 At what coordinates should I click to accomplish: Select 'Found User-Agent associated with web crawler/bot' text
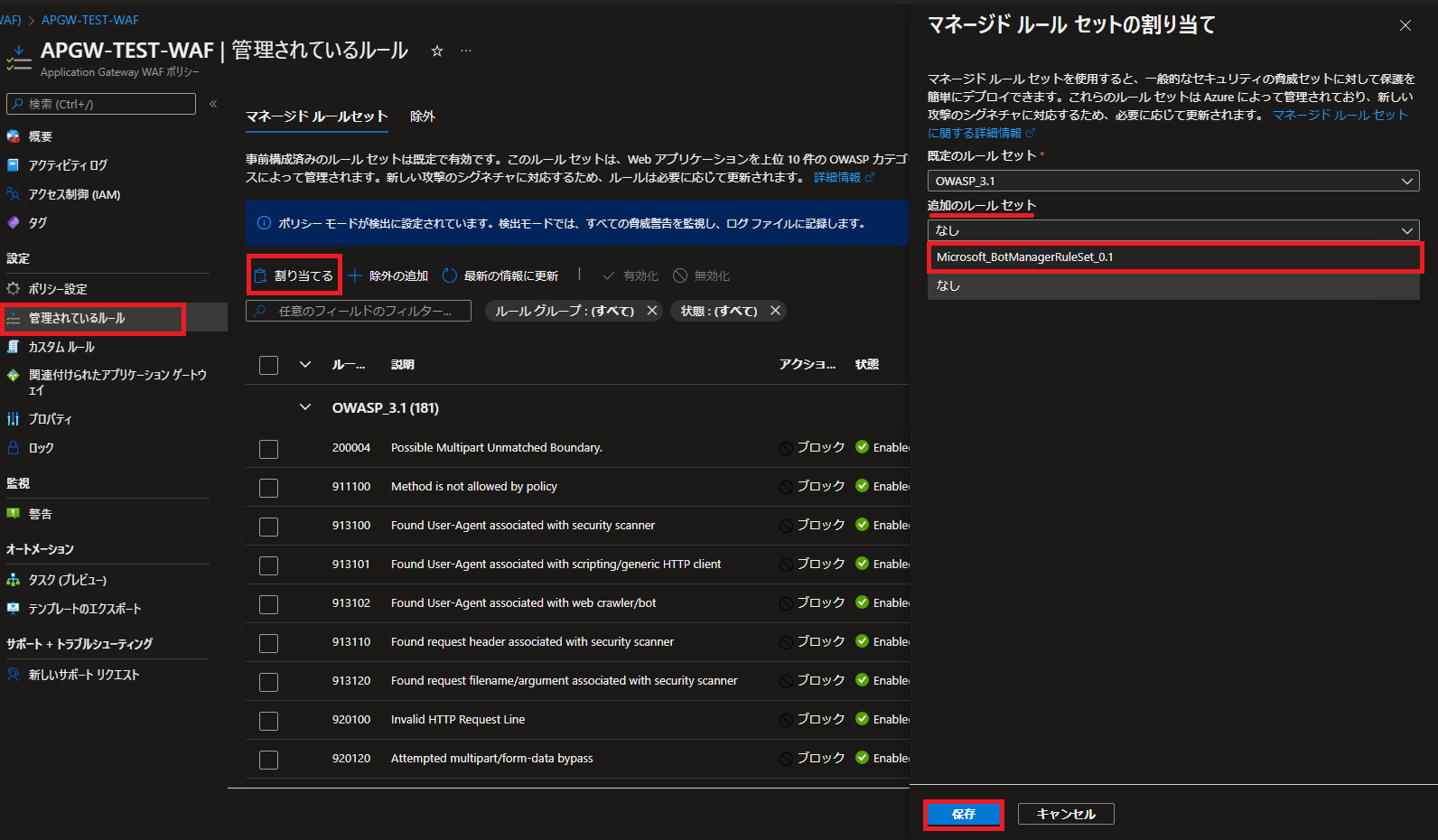tap(524, 602)
